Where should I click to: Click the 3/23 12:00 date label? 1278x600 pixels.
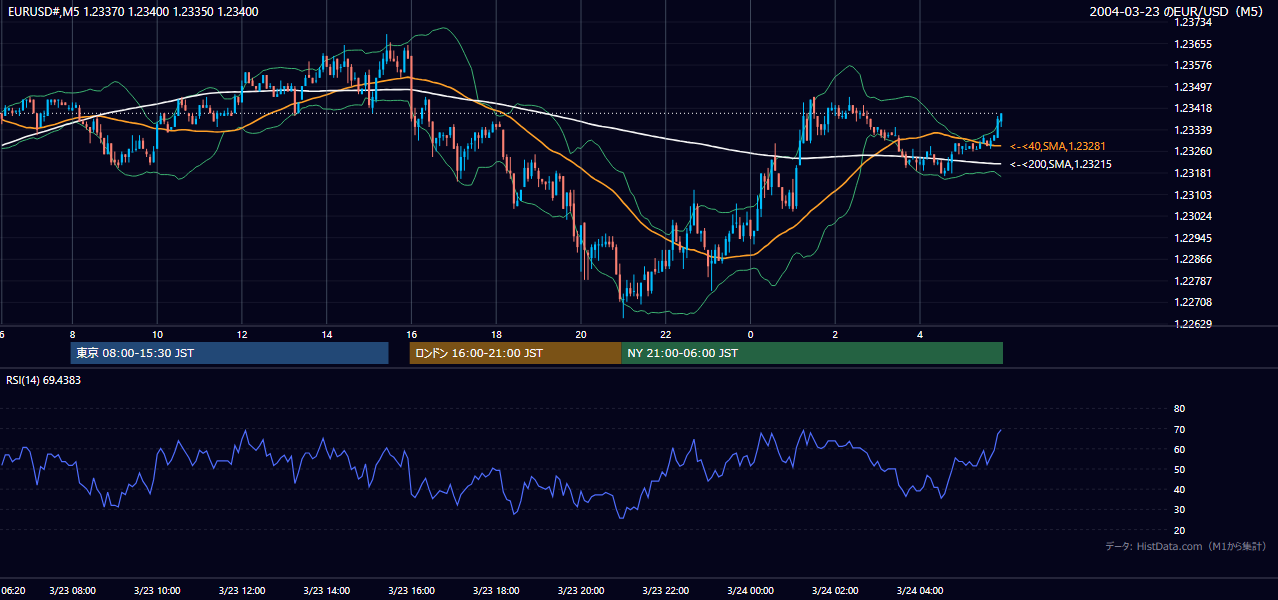click(x=242, y=591)
